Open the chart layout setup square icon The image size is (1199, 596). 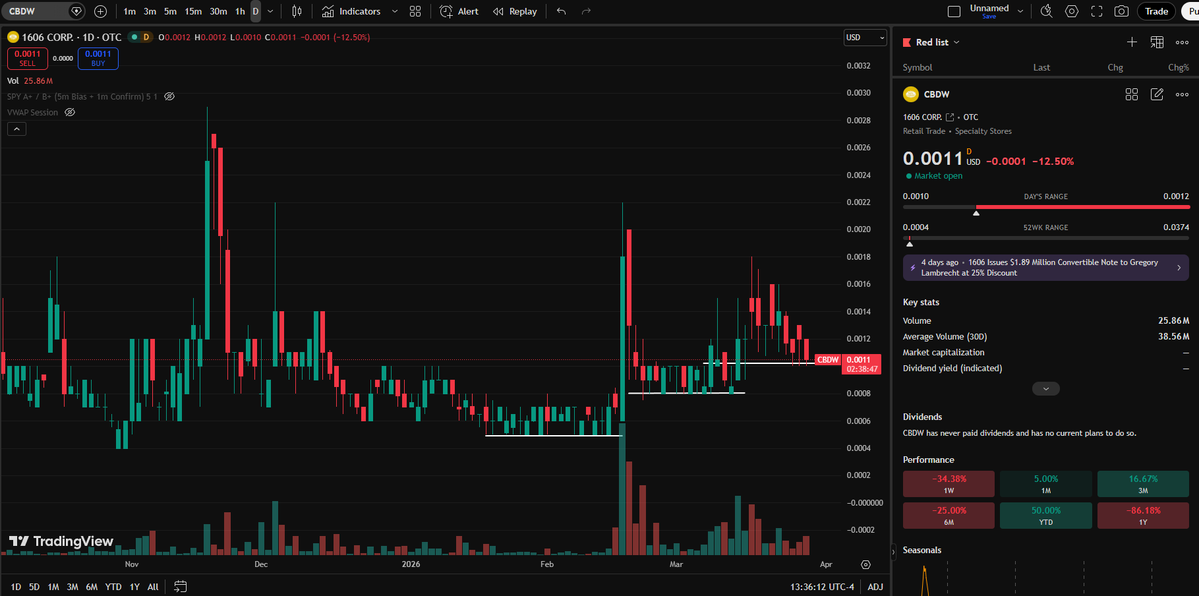[x=954, y=11]
